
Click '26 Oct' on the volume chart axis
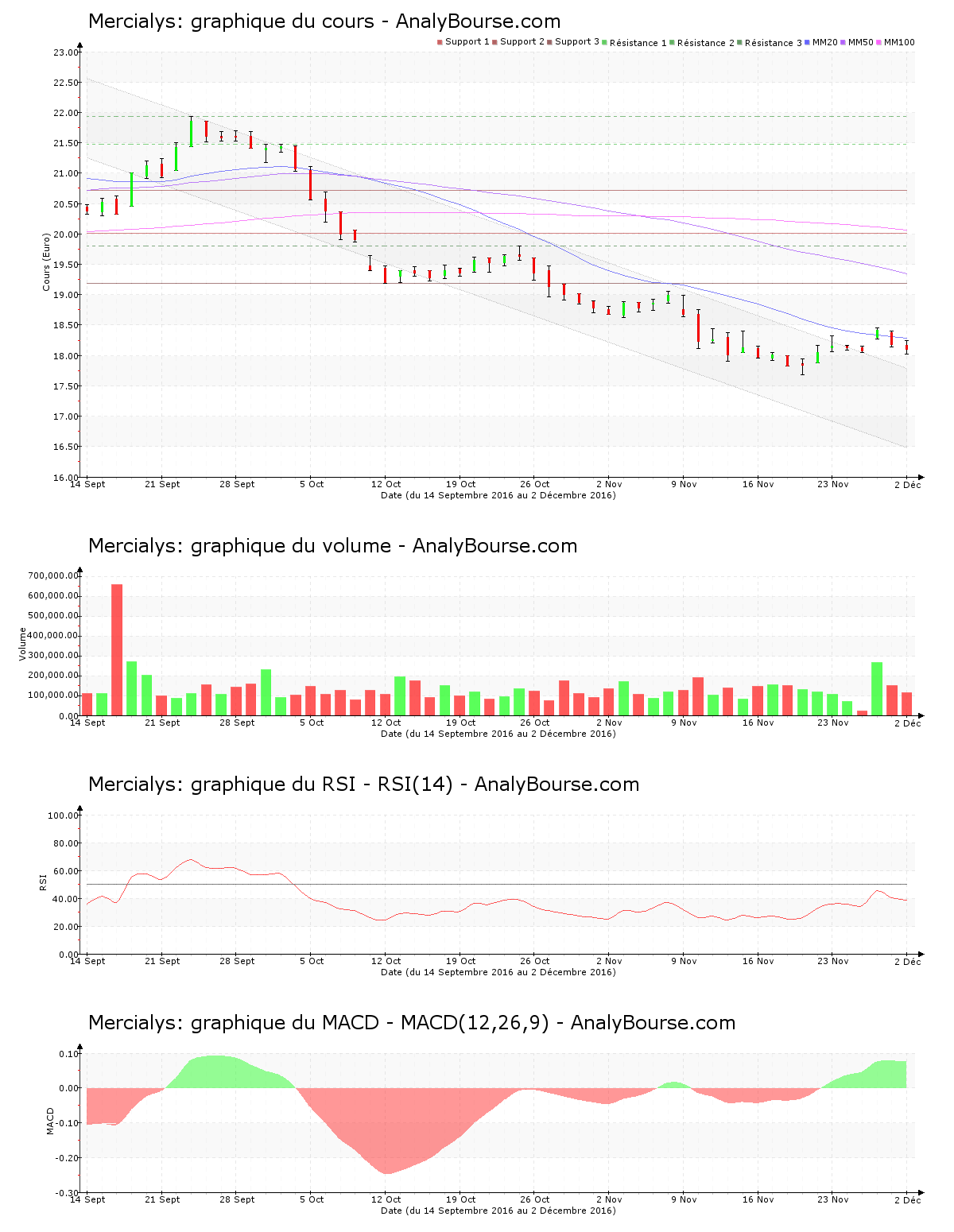tap(535, 723)
